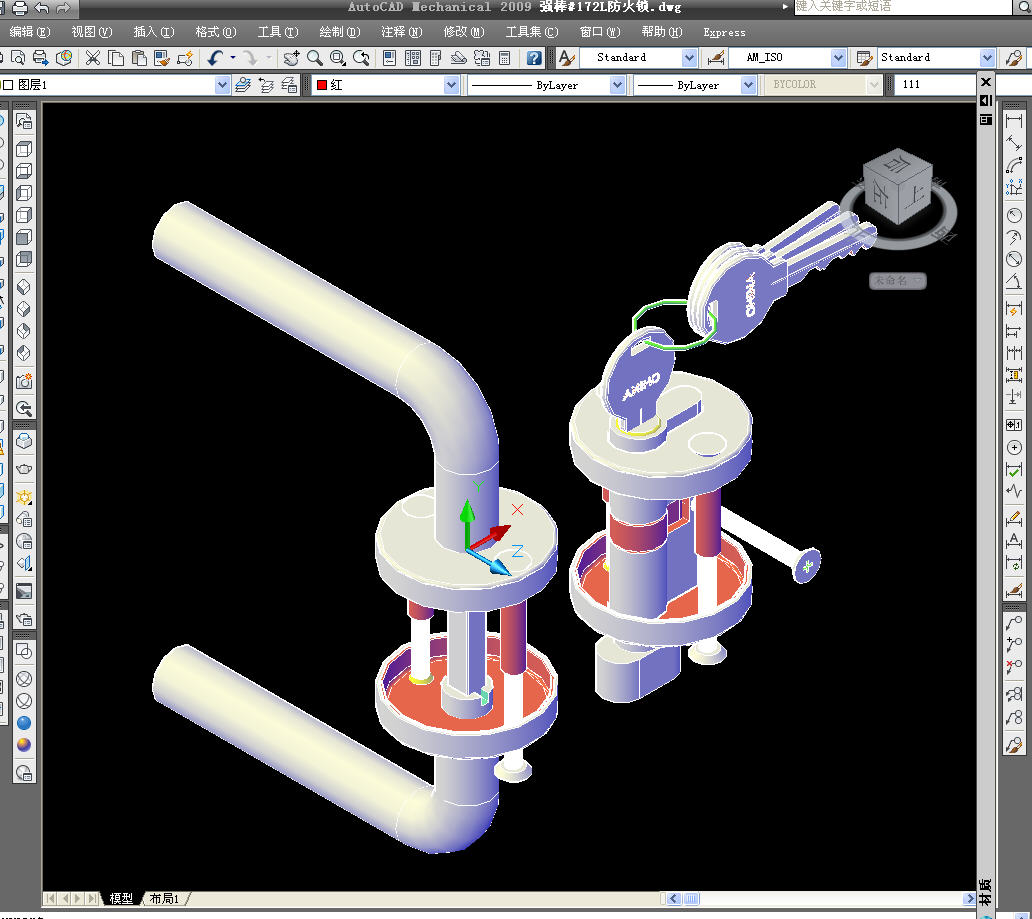The height and width of the screenshot is (919, 1032).
Task: Click the Undo arrow in the quick access bar
Action: click(x=41, y=8)
